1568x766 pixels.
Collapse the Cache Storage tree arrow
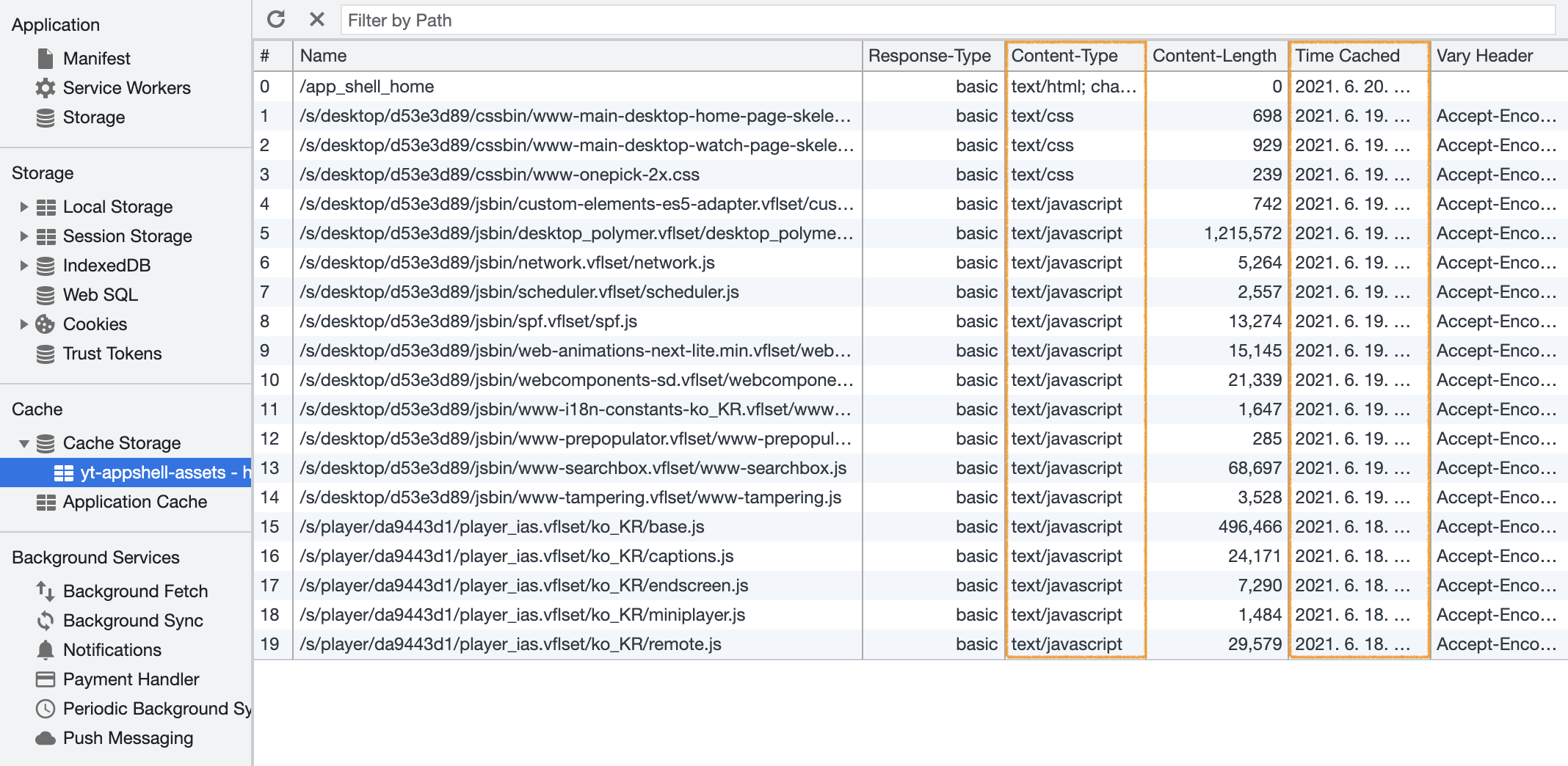pos(23,443)
